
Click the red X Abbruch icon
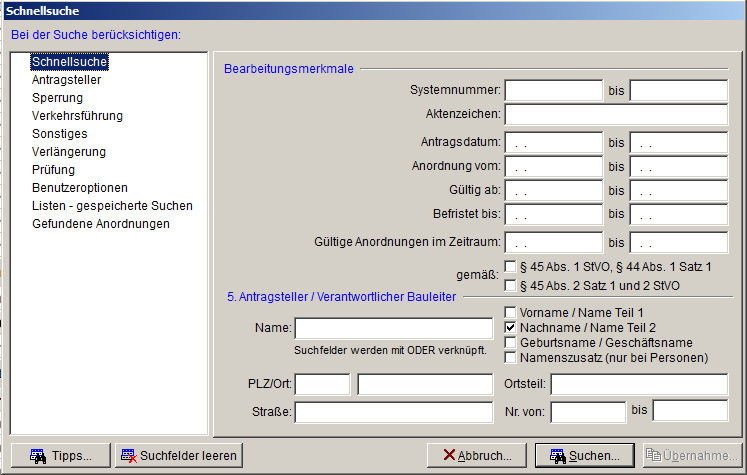coord(449,455)
